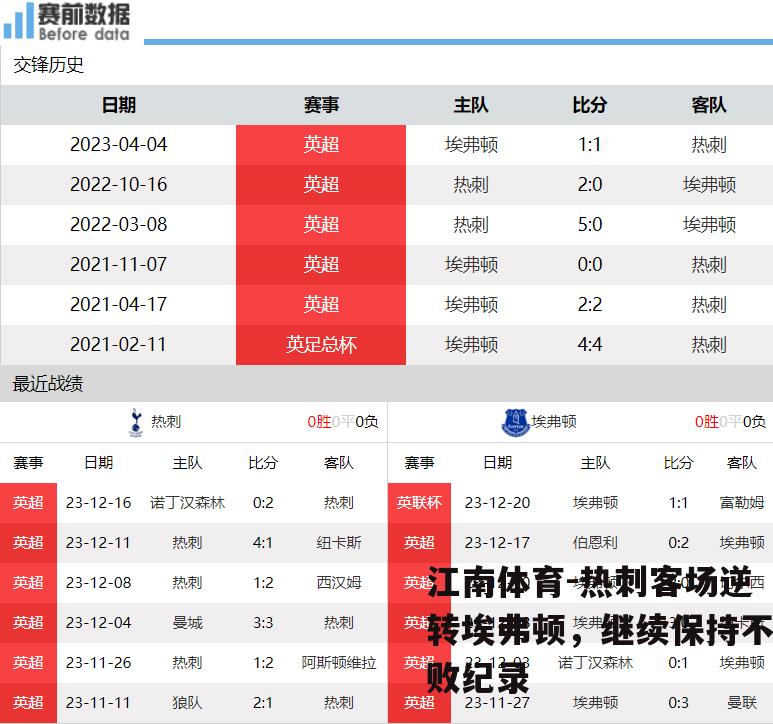Select the date 2021-04-17
773x724 pixels.
pyautogui.click(x=118, y=305)
